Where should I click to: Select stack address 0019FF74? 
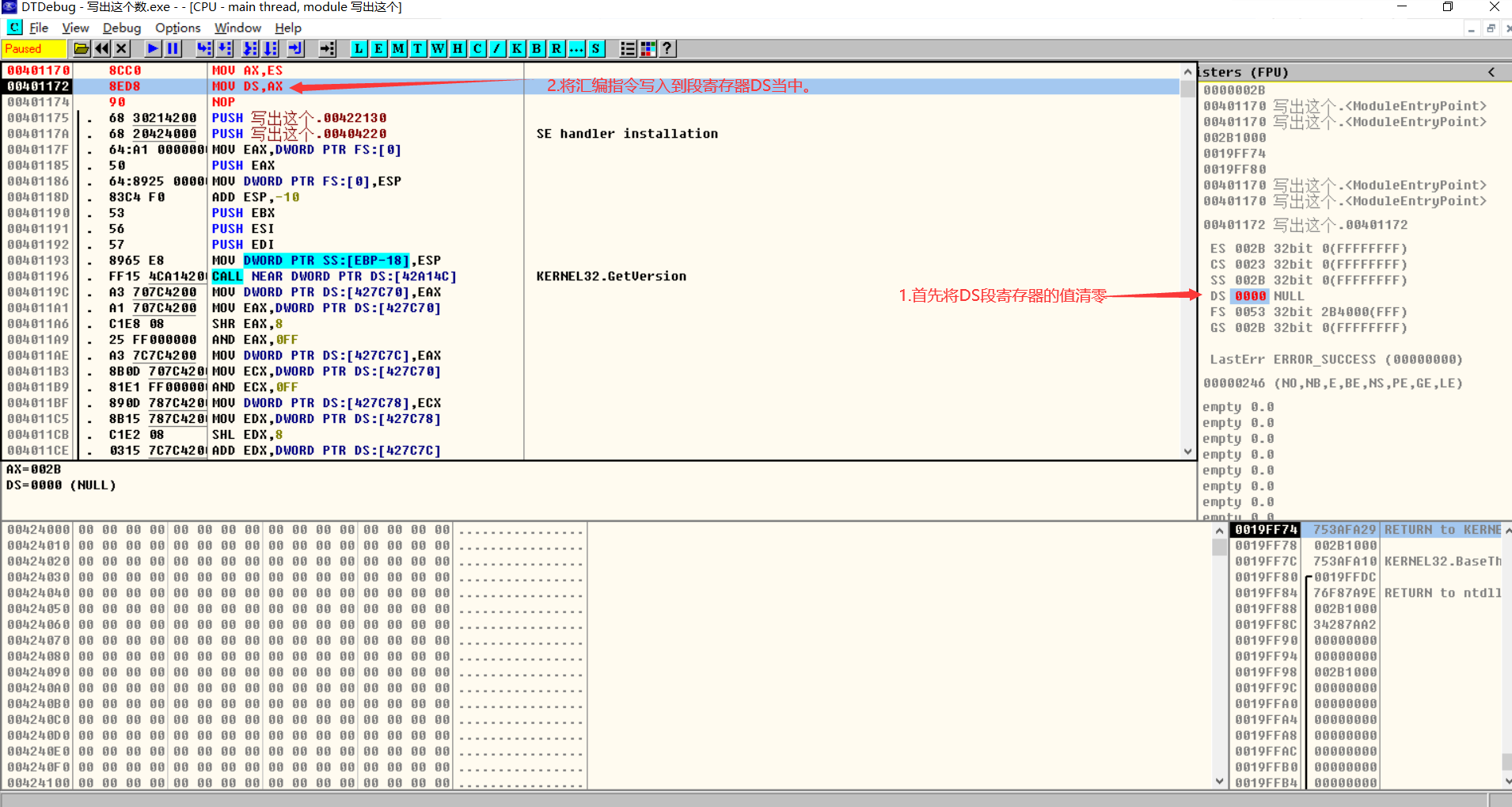[x=1266, y=530]
